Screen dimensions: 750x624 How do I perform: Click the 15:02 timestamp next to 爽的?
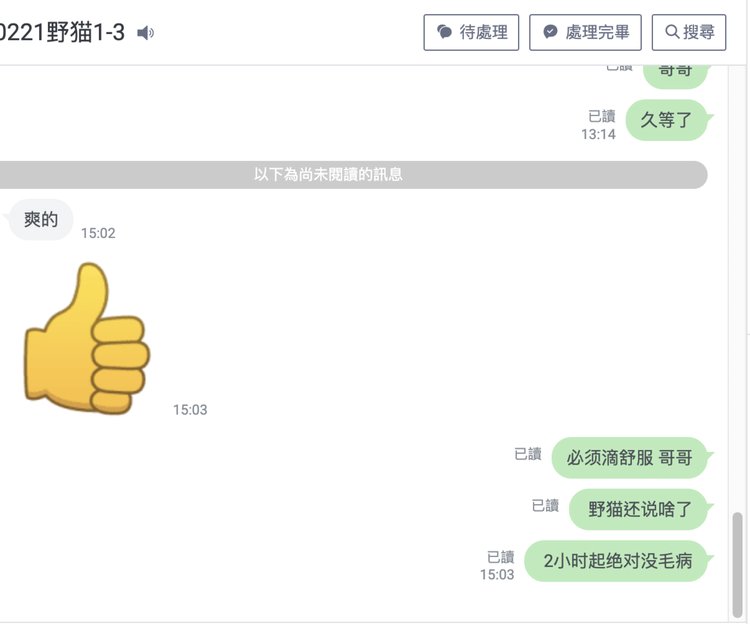(x=98, y=233)
